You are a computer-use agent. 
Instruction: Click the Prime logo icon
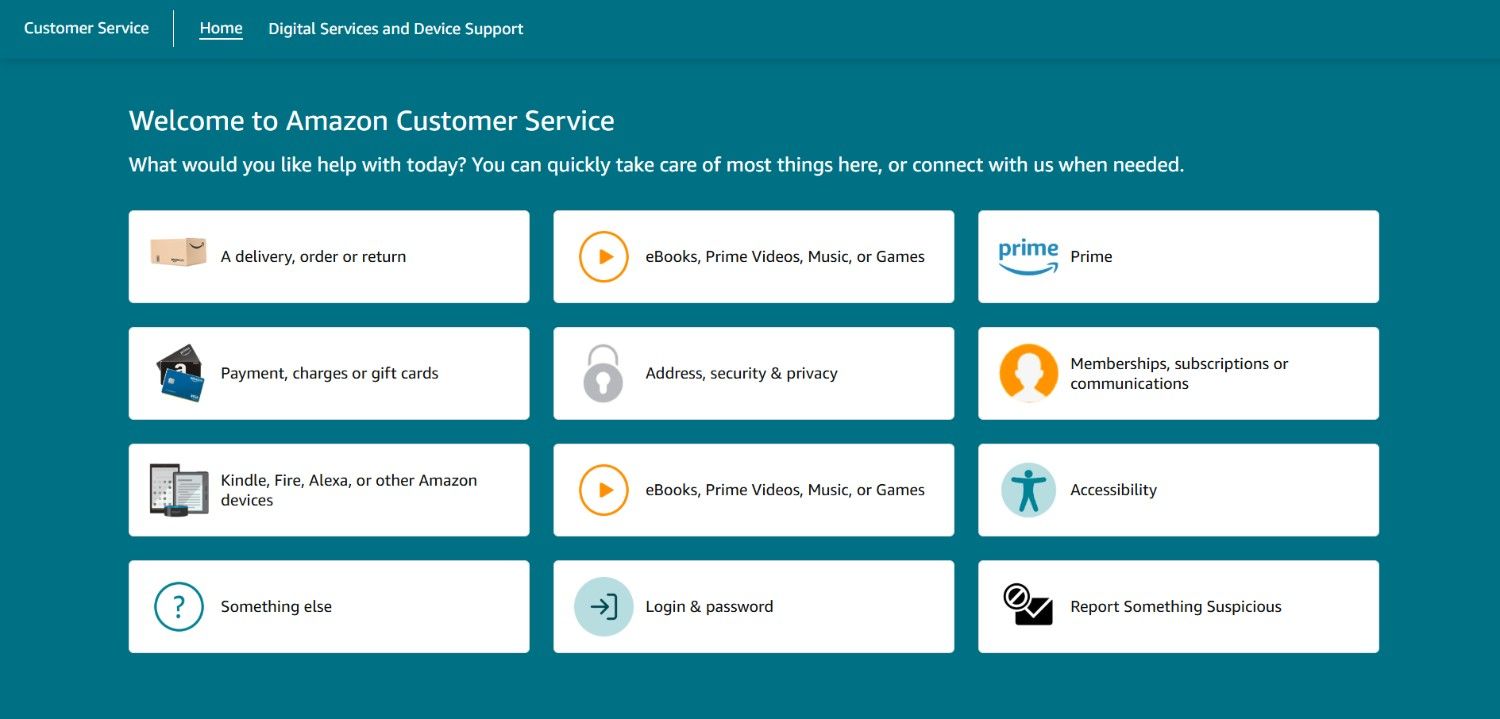(1028, 257)
